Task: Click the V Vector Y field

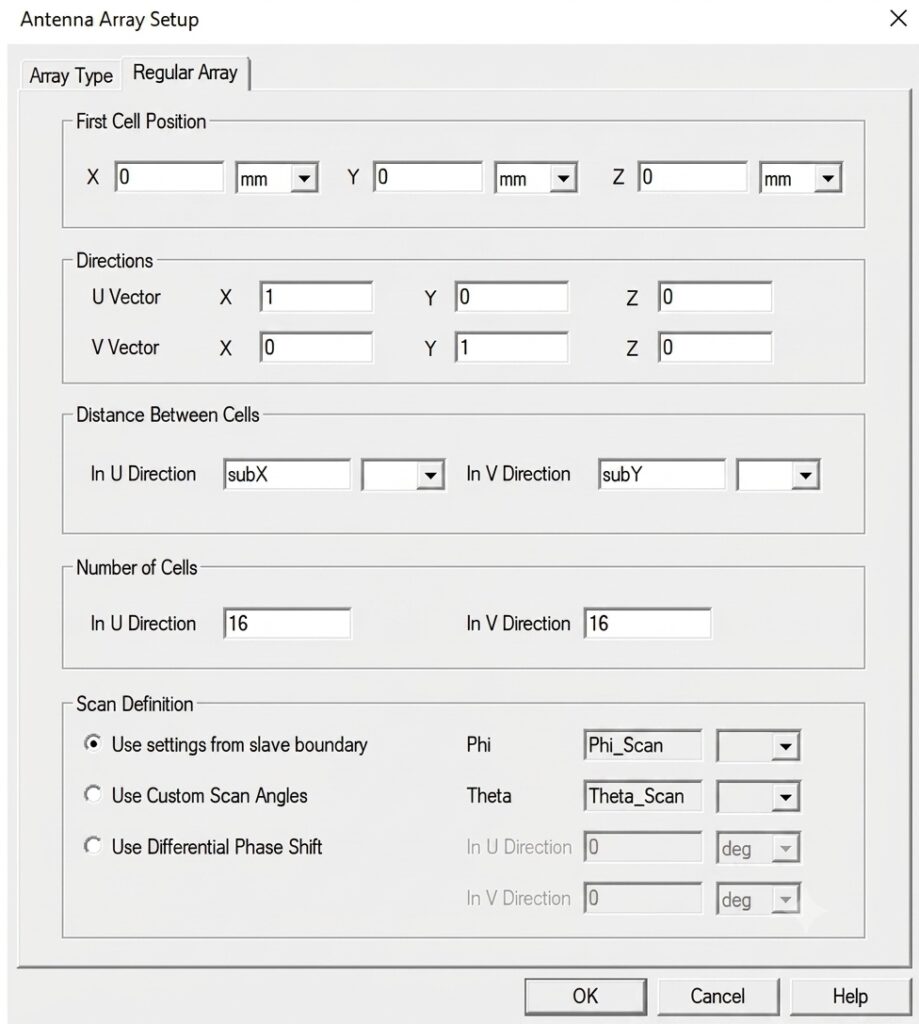Action: pyautogui.click(x=511, y=347)
